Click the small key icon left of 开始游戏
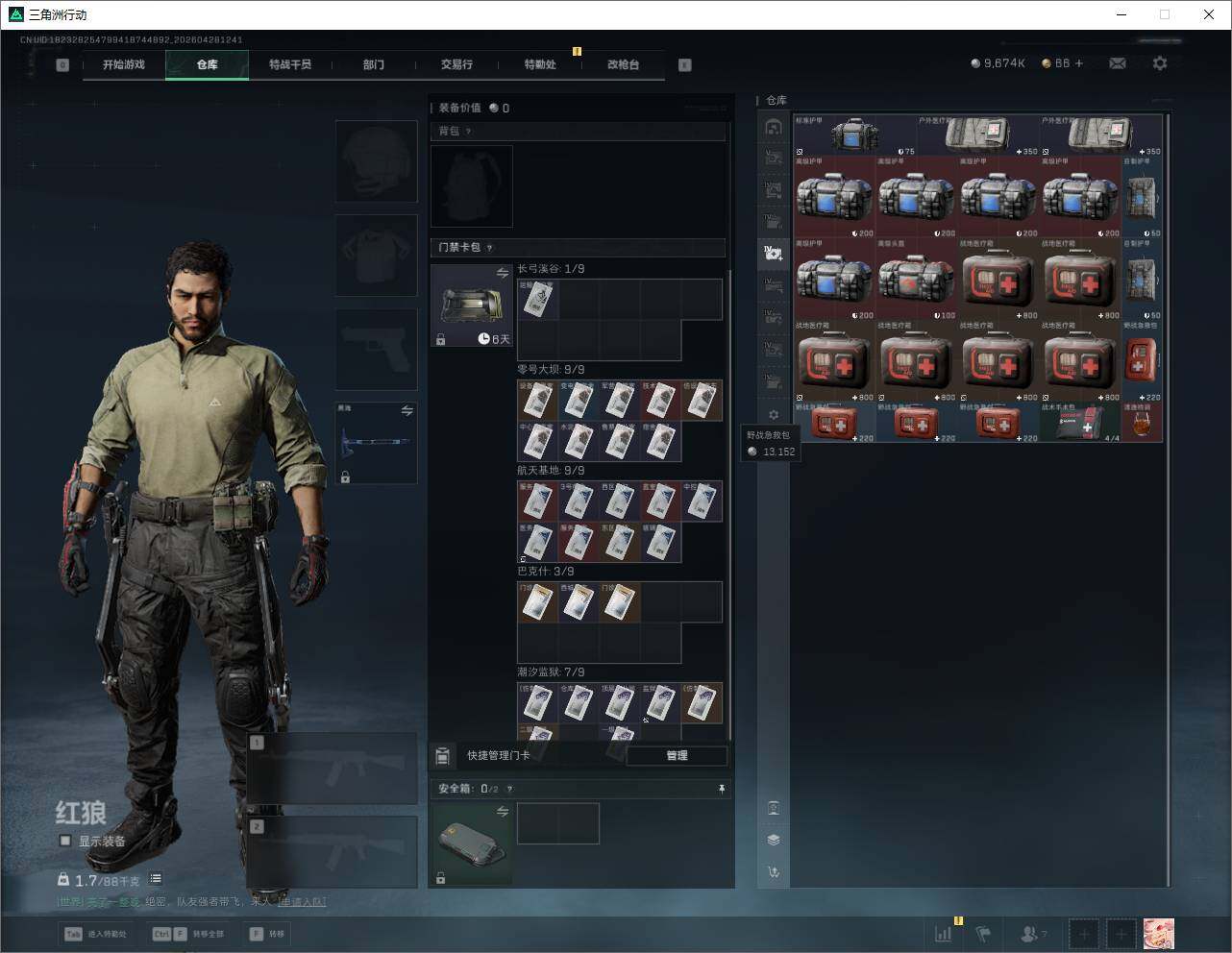Image resolution: width=1232 pixels, height=953 pixels. pos(62,65)
